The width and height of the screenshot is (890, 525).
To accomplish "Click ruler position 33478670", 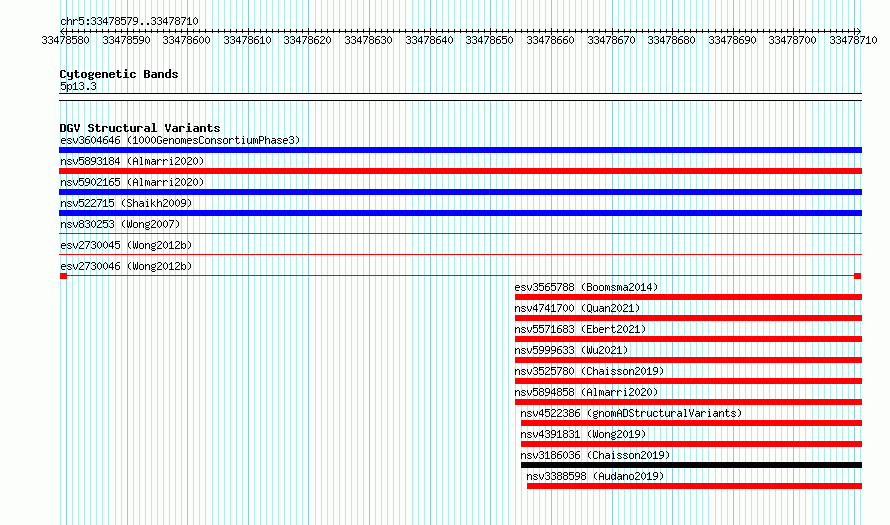I will [611, 40].
